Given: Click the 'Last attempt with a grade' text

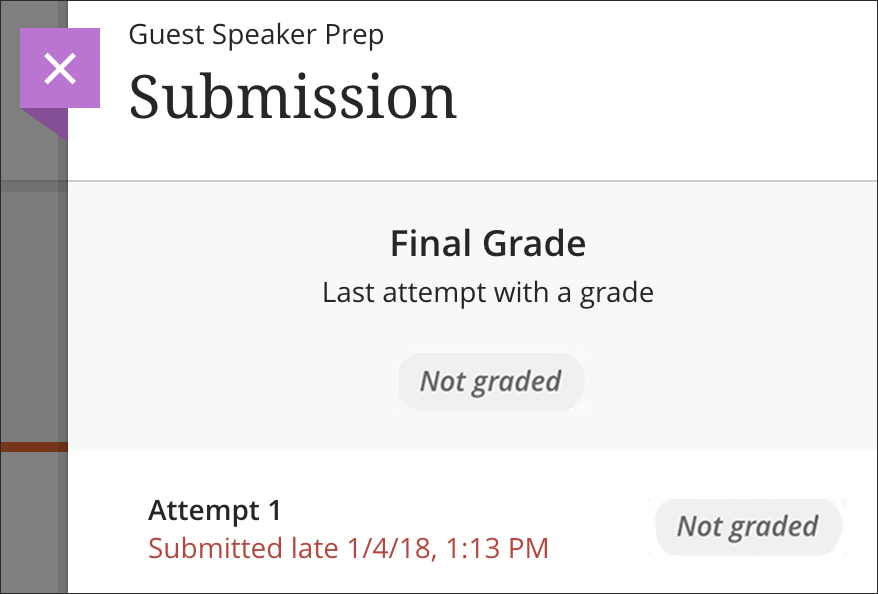Looking at the screenshot, I should pos(488,294).
